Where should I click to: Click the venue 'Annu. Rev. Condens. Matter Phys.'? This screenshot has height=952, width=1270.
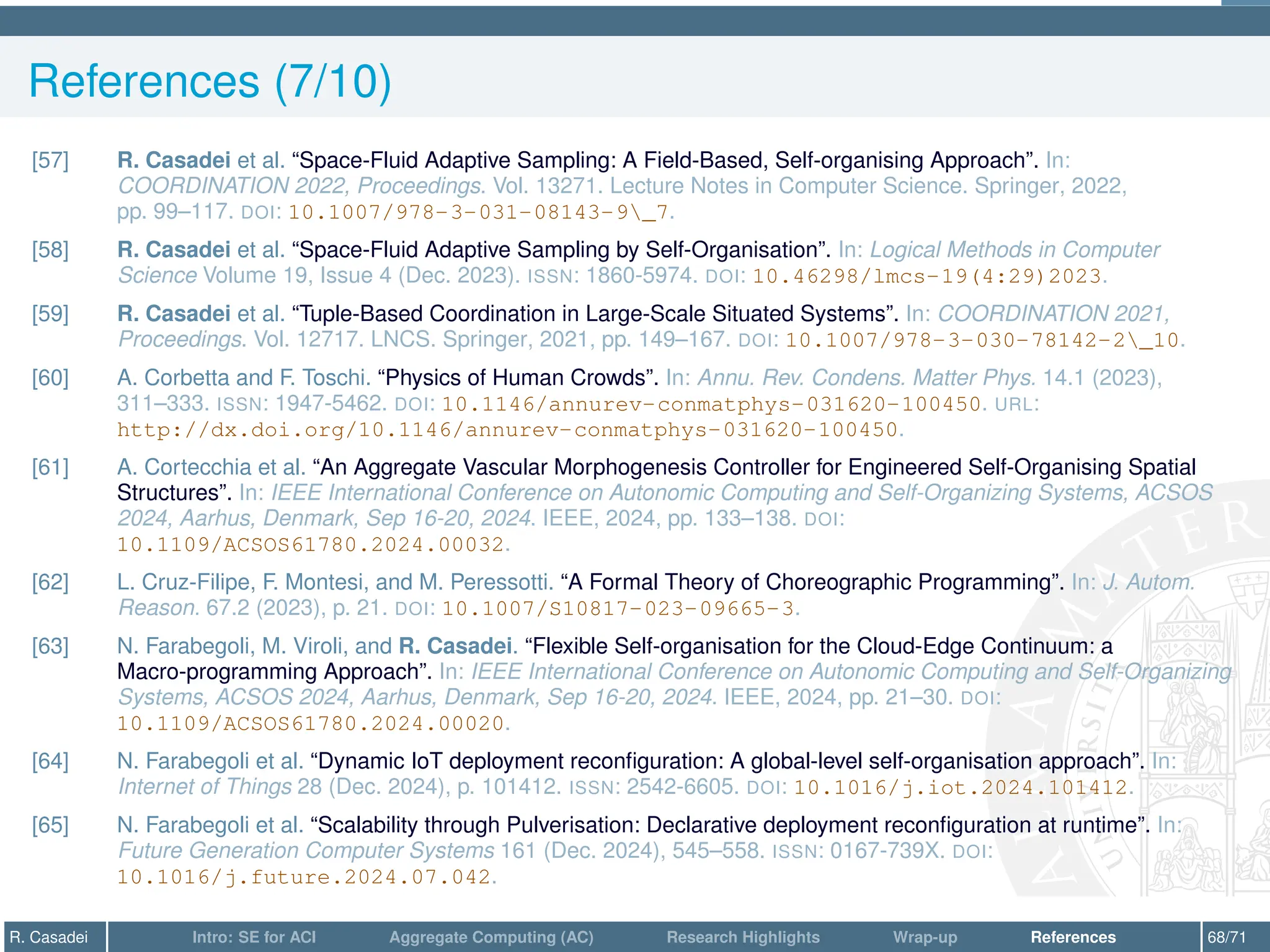tap(867, 377)
